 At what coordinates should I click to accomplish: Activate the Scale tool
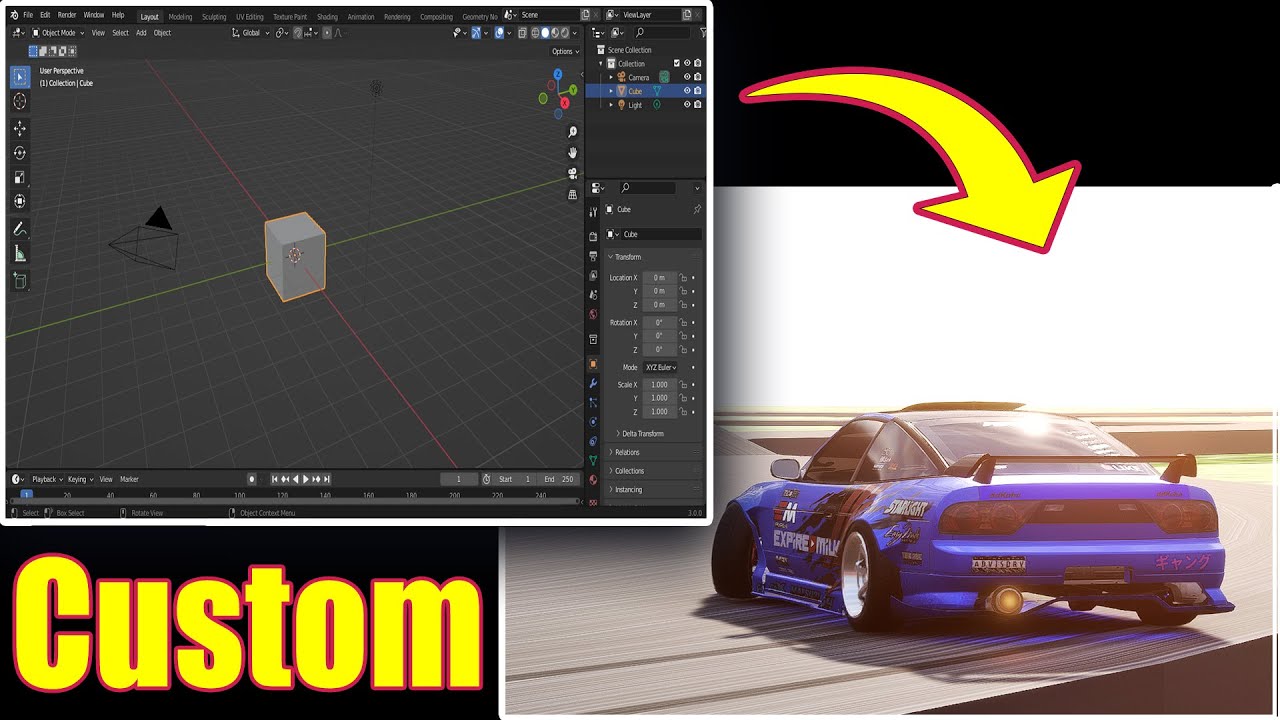(x=20, y=177)
